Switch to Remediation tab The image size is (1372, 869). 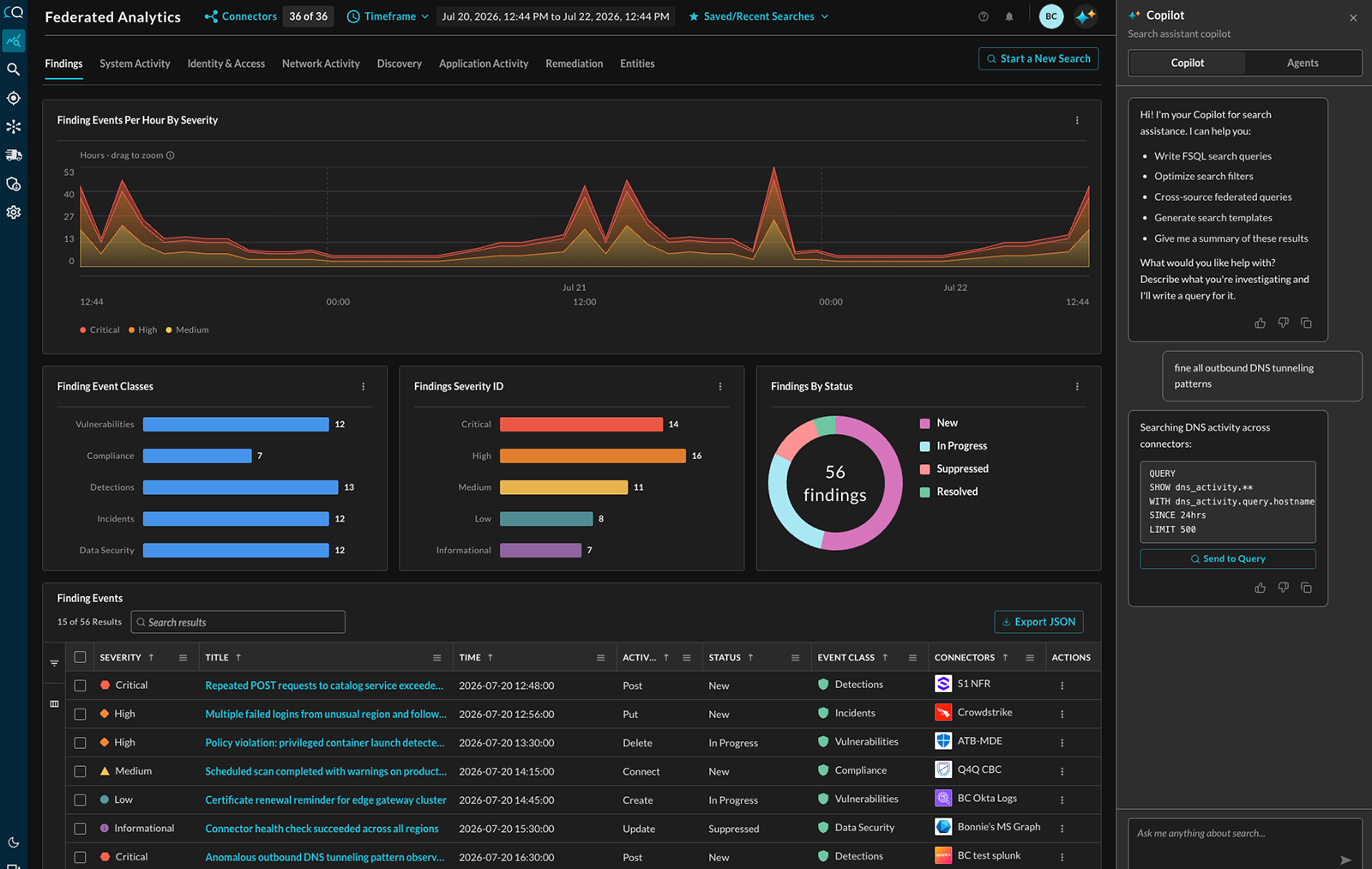(575, 63)
